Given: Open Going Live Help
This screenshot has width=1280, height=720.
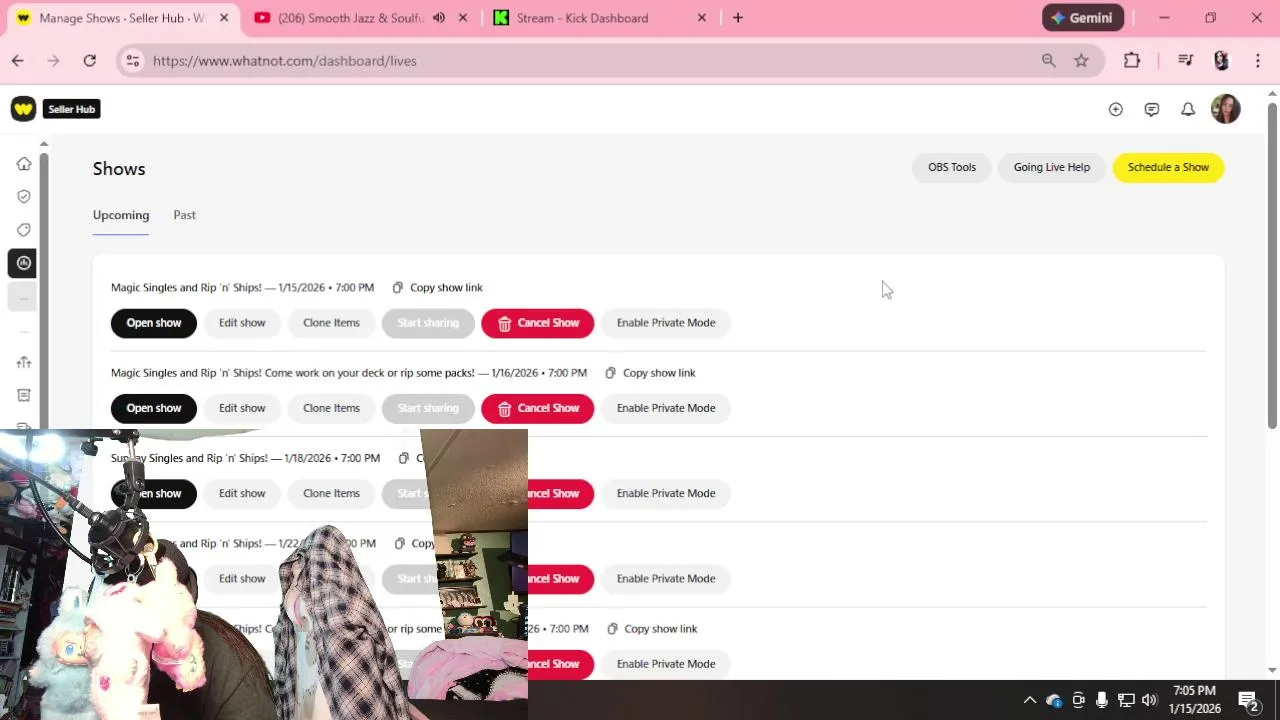Looking at the screenshot, I should (x=1052, y=167).
